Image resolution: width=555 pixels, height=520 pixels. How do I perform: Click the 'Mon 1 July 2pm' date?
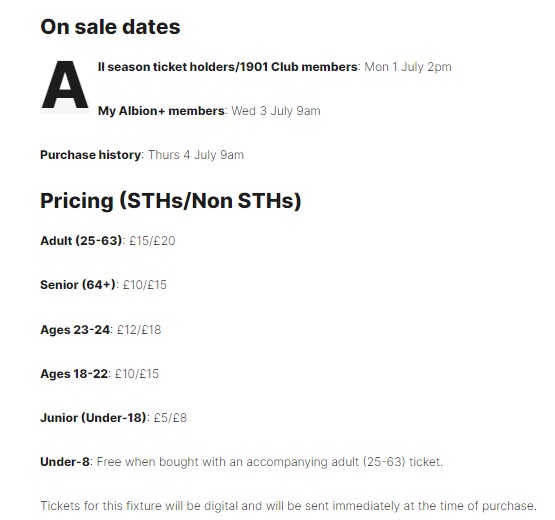(x=408, y=67)
